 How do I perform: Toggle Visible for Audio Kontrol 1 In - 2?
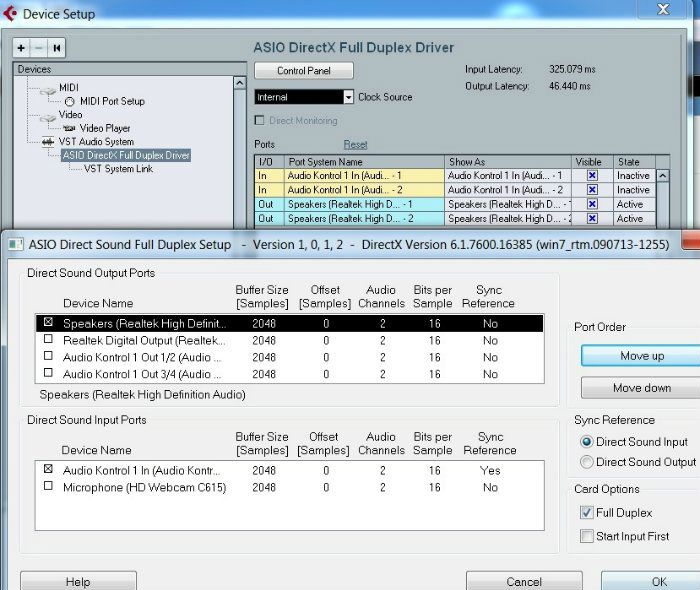(592, 190)
